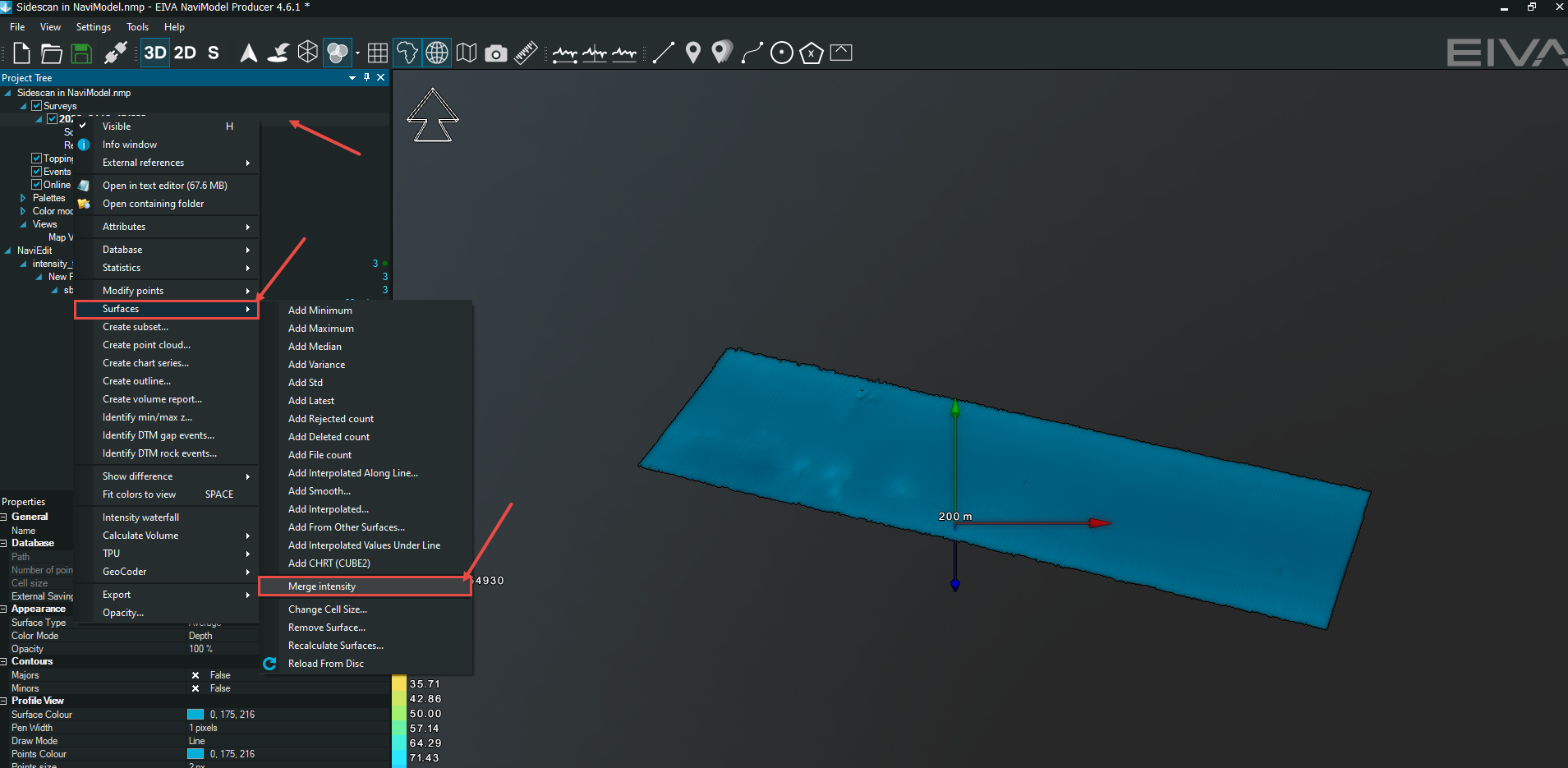Collapse the Contours properties section

coord(4,661)
